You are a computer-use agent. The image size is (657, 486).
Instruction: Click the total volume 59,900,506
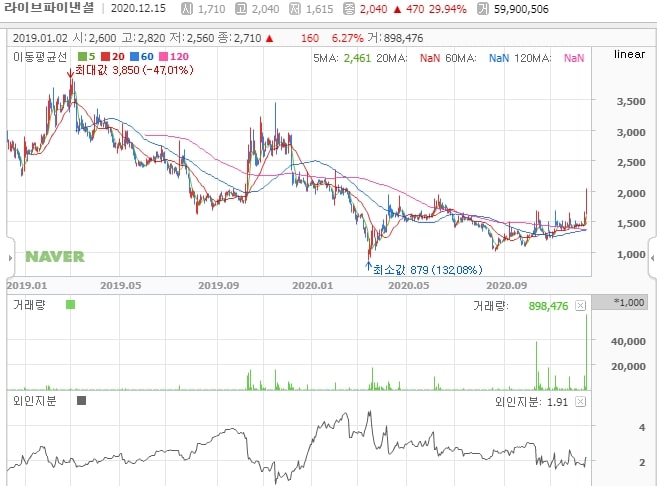(x=521, y=9)
